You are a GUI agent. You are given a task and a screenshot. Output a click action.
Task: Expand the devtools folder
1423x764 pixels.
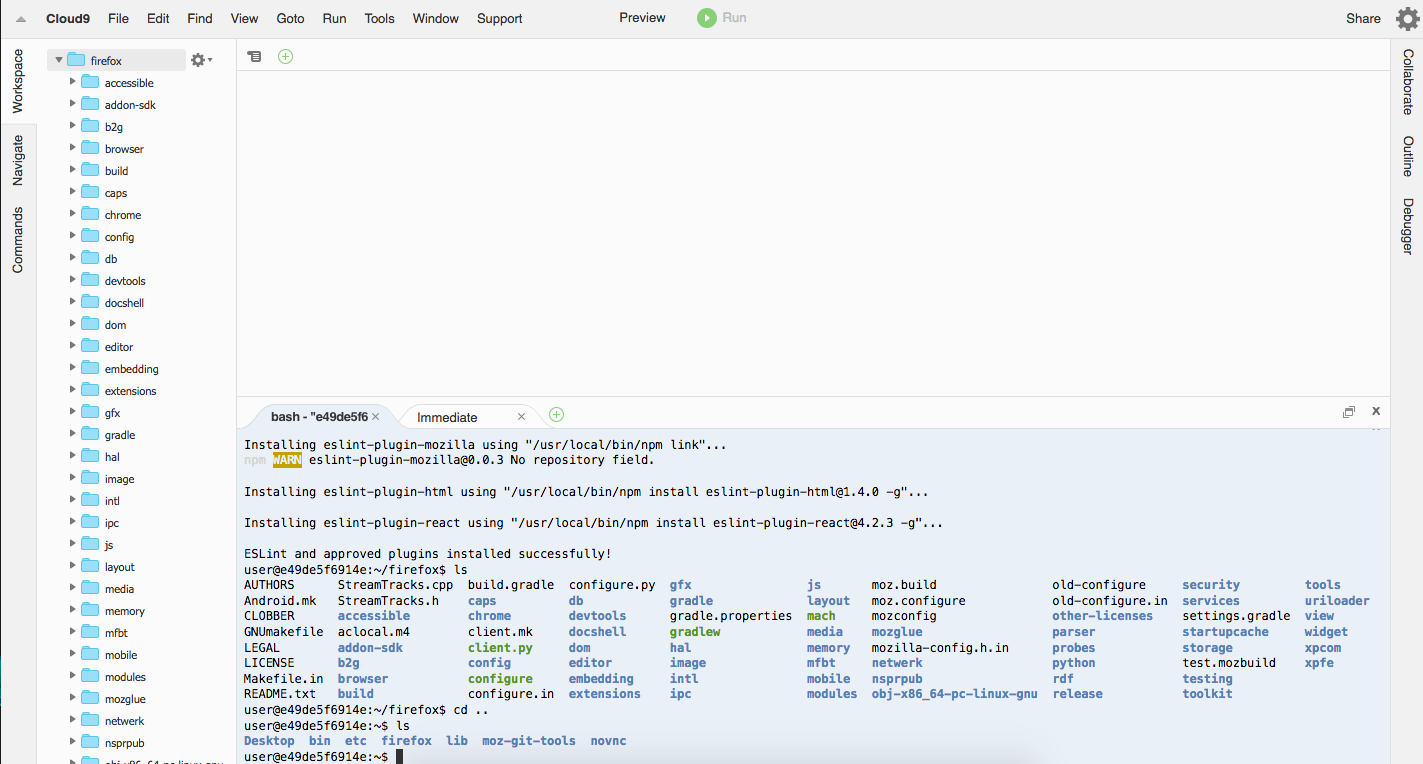(73, 280)
